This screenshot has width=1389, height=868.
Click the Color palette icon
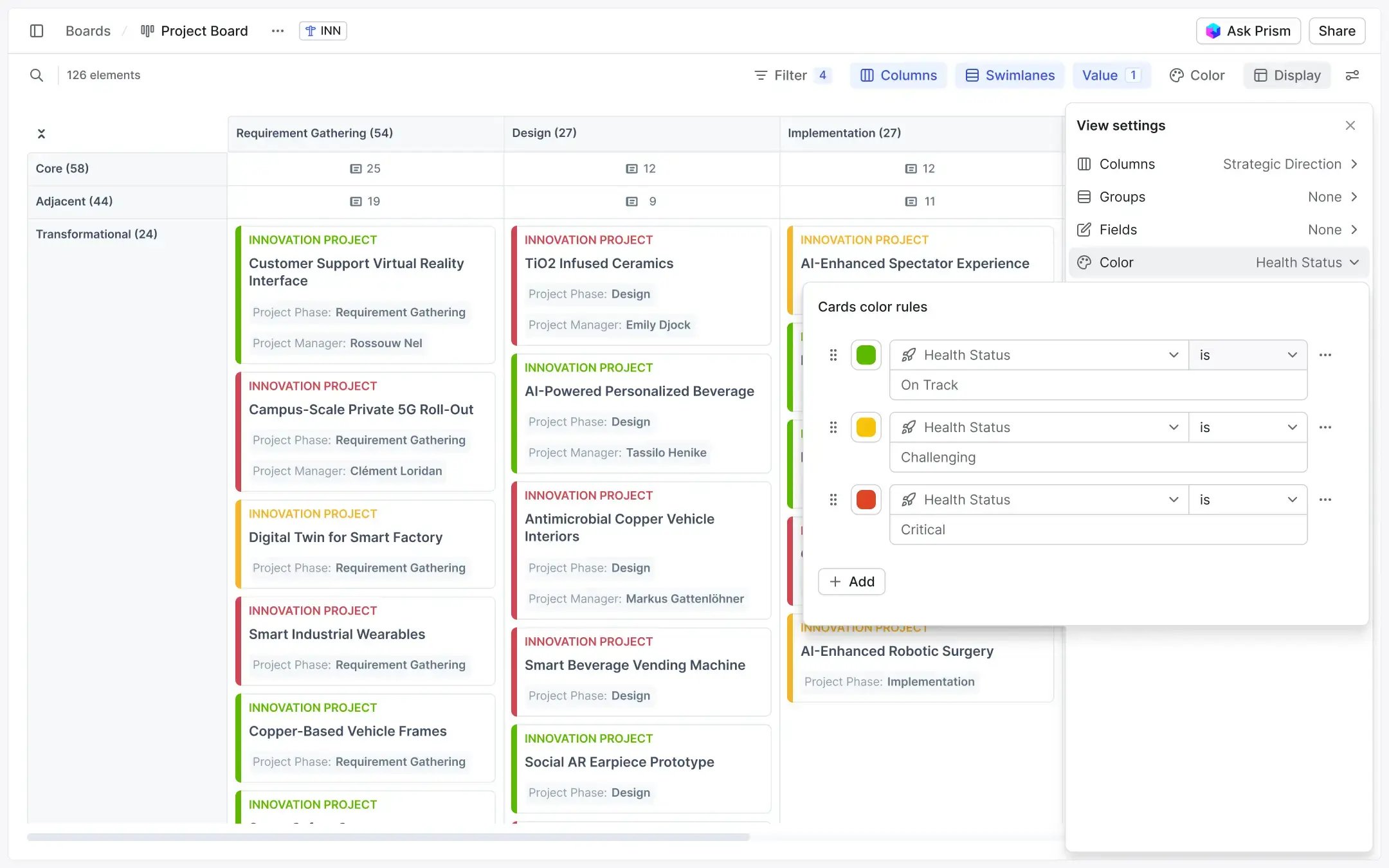click(x=1177, y=75)
